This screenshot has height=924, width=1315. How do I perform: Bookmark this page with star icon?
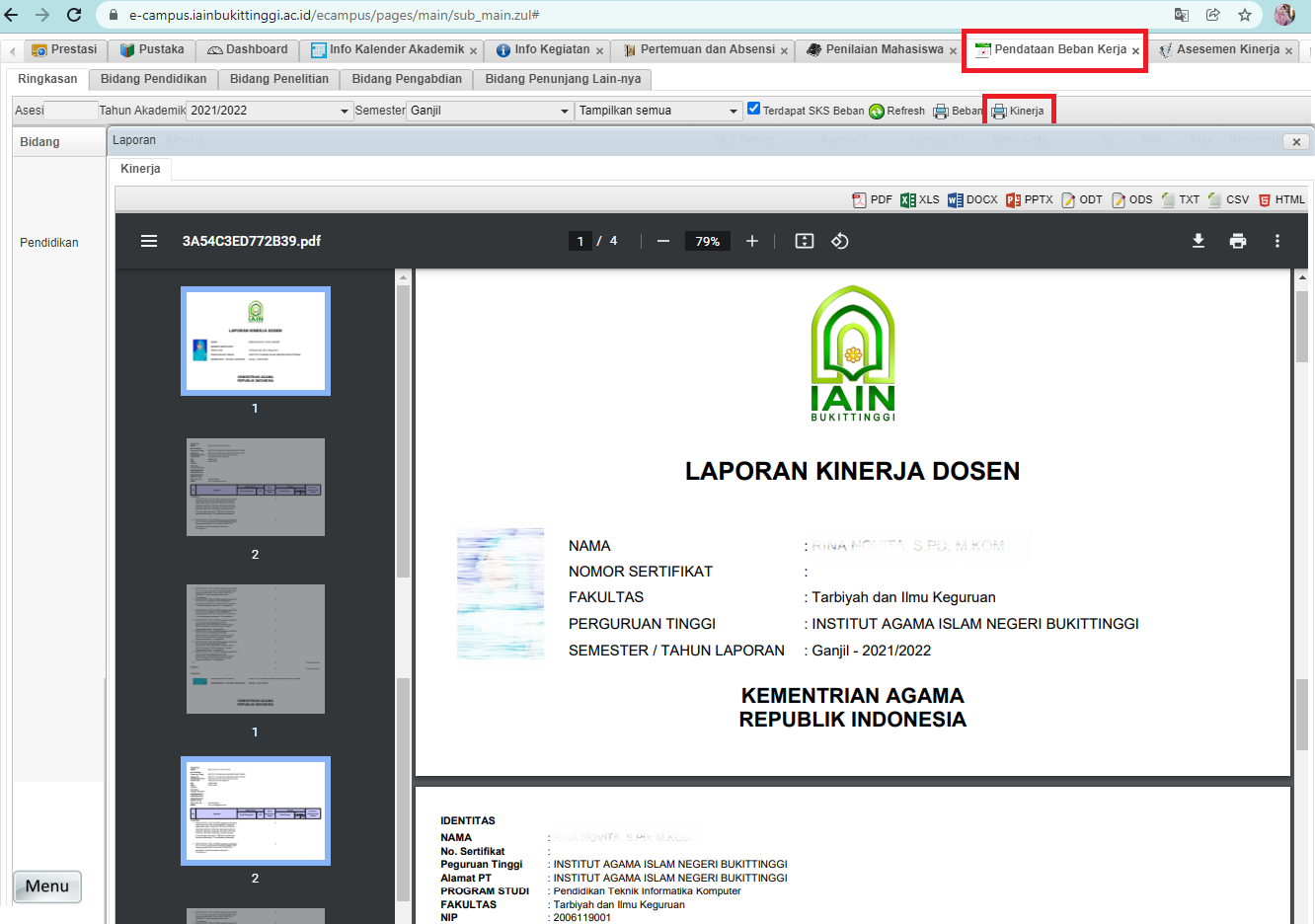pos(1244,15)
